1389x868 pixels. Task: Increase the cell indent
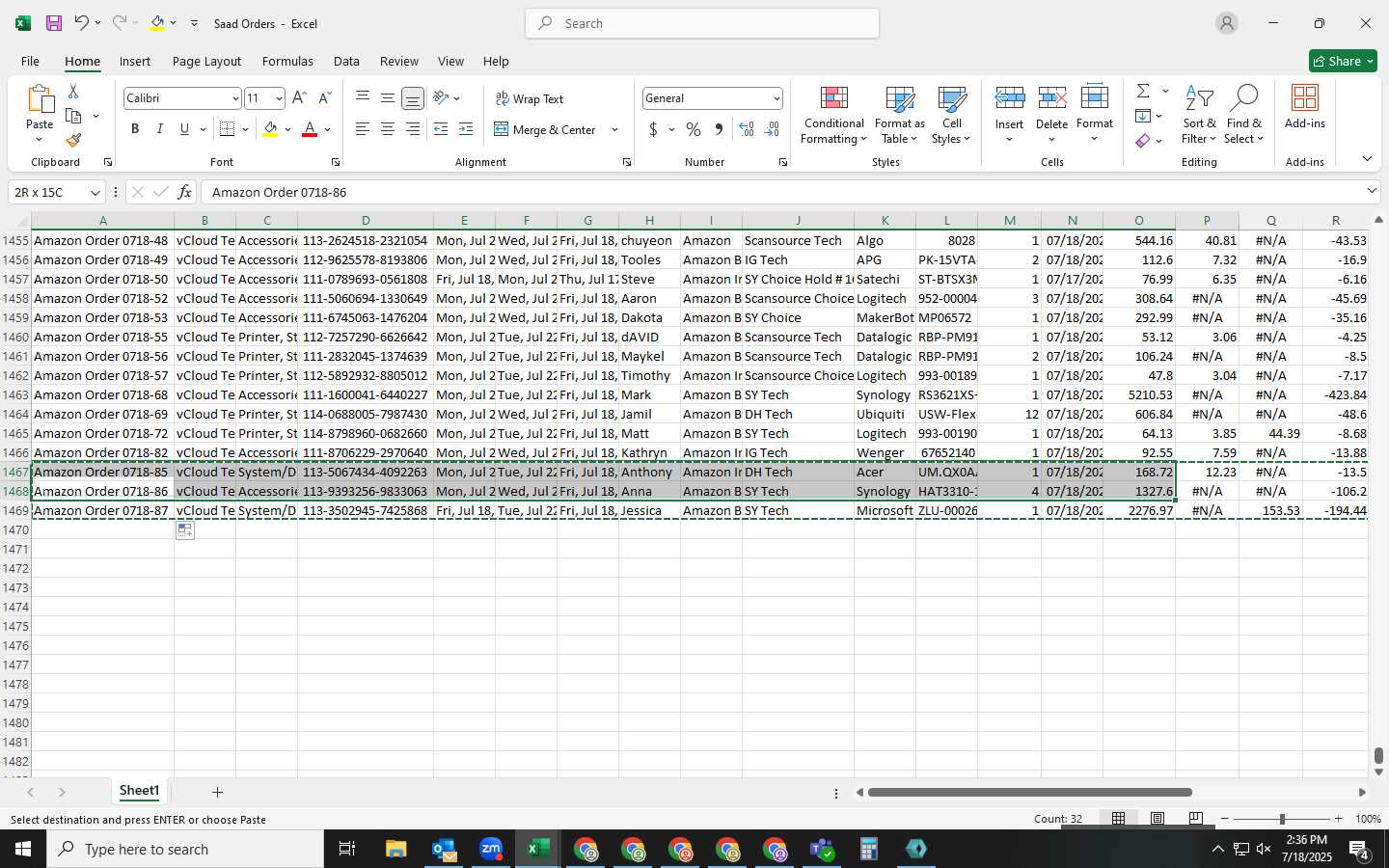click(x=466, y=129)
